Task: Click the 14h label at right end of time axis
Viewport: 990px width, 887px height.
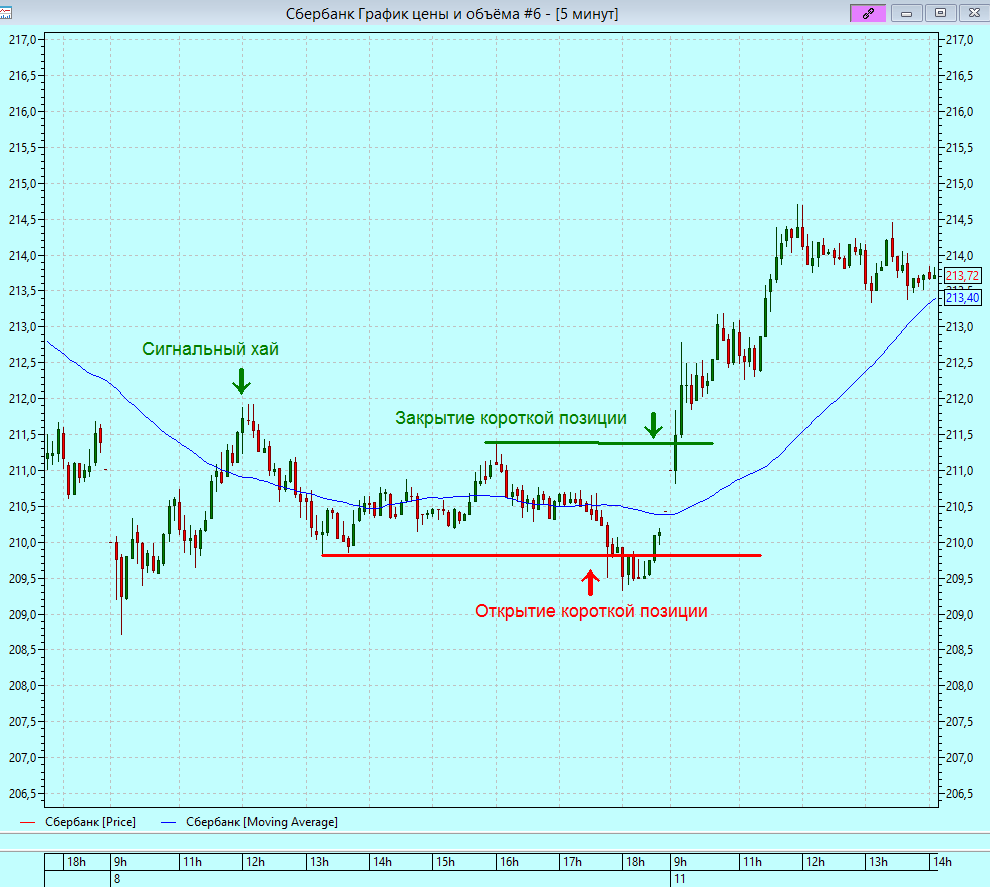Action: pos(942,862)
